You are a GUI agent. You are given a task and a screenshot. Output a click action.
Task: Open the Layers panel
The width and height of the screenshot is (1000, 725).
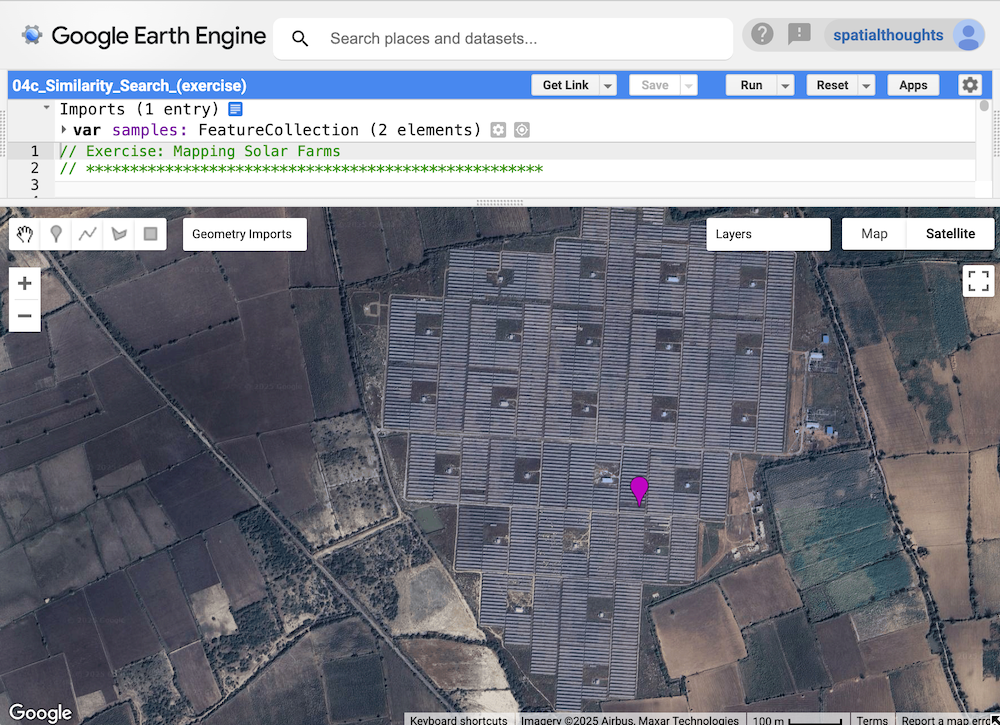(x=767, y=234)
